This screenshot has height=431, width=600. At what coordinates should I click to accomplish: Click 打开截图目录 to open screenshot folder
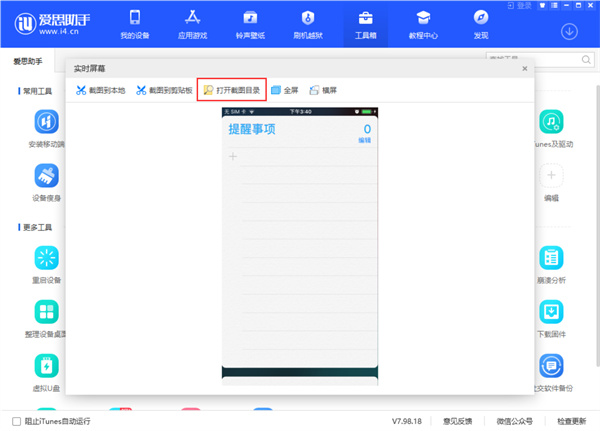(232, 90)
